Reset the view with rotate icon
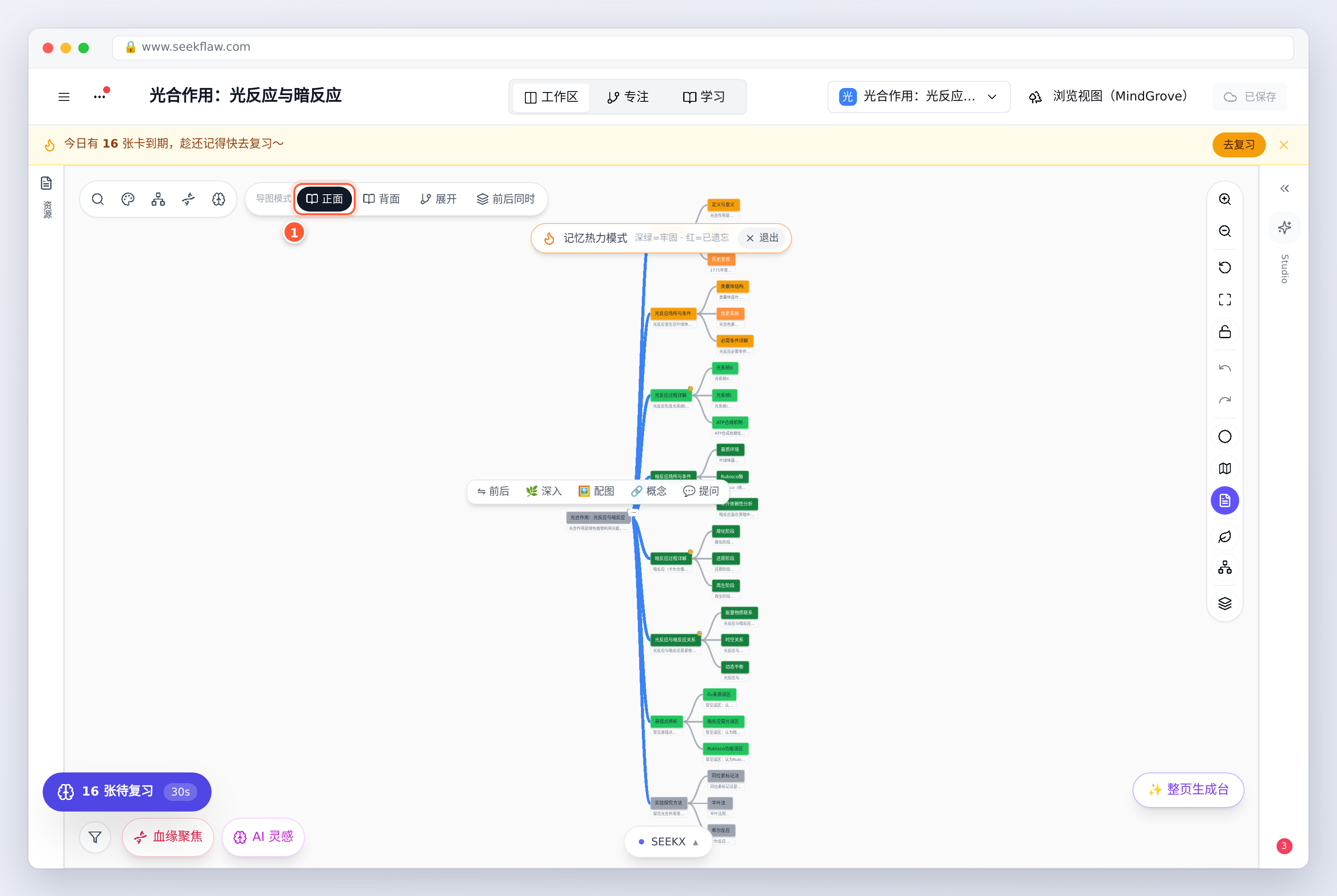The width and height of the screenshot is (1337, 896). [1225, 268]
